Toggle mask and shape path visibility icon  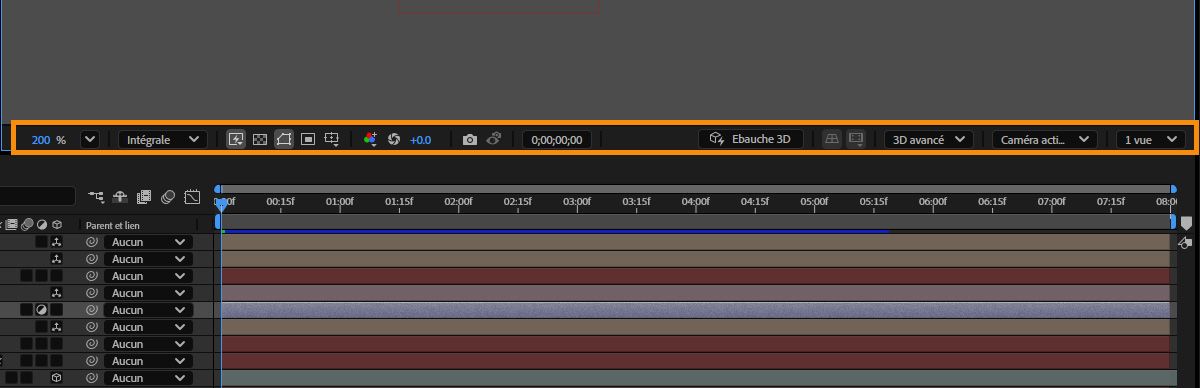284,139
